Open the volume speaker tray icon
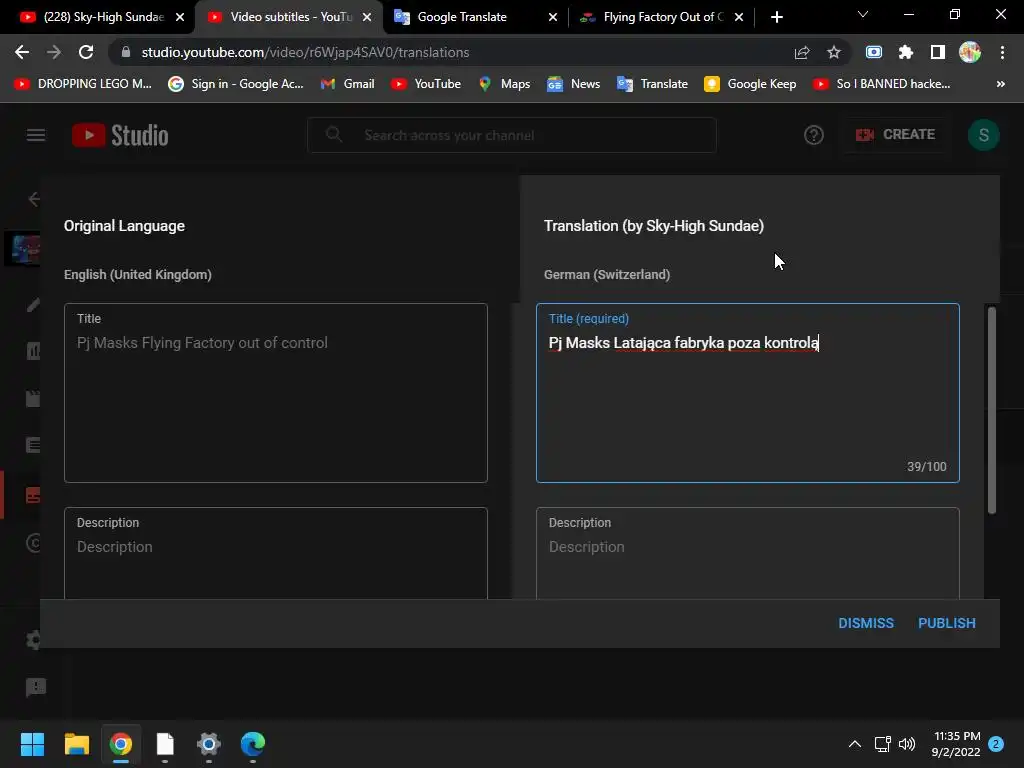Viewport: 1024px width, 768px height. click(x=906, y=744)
